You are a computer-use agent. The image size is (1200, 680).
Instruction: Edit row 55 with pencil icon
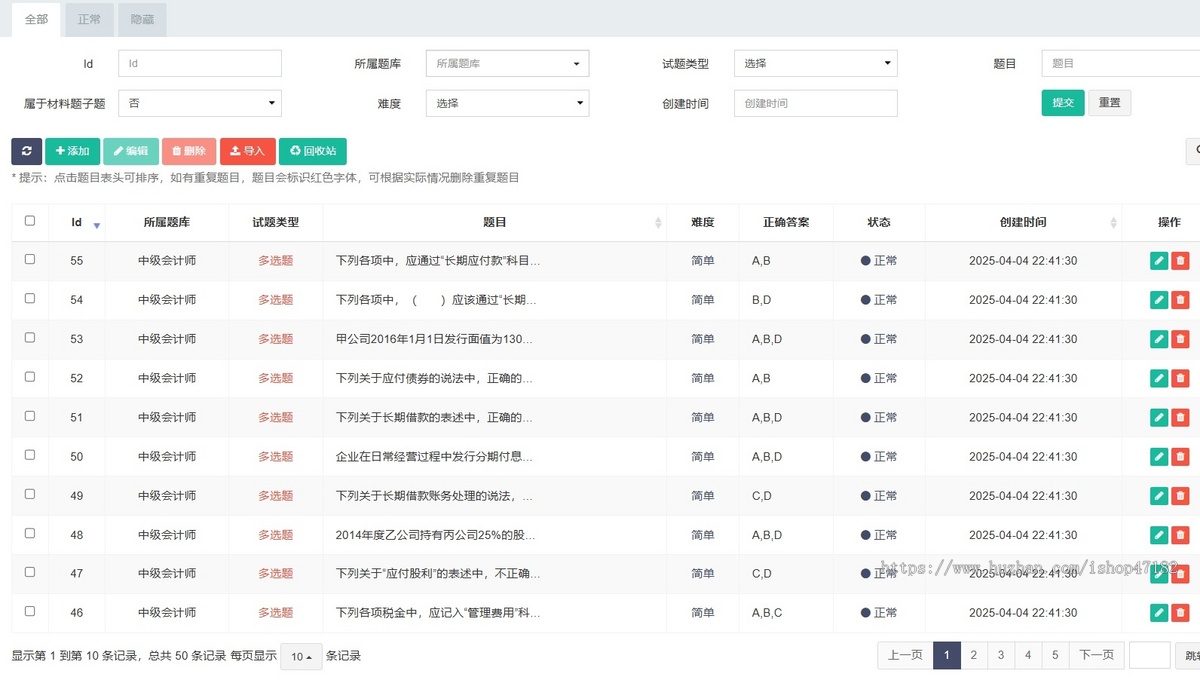click(1159, 261)
